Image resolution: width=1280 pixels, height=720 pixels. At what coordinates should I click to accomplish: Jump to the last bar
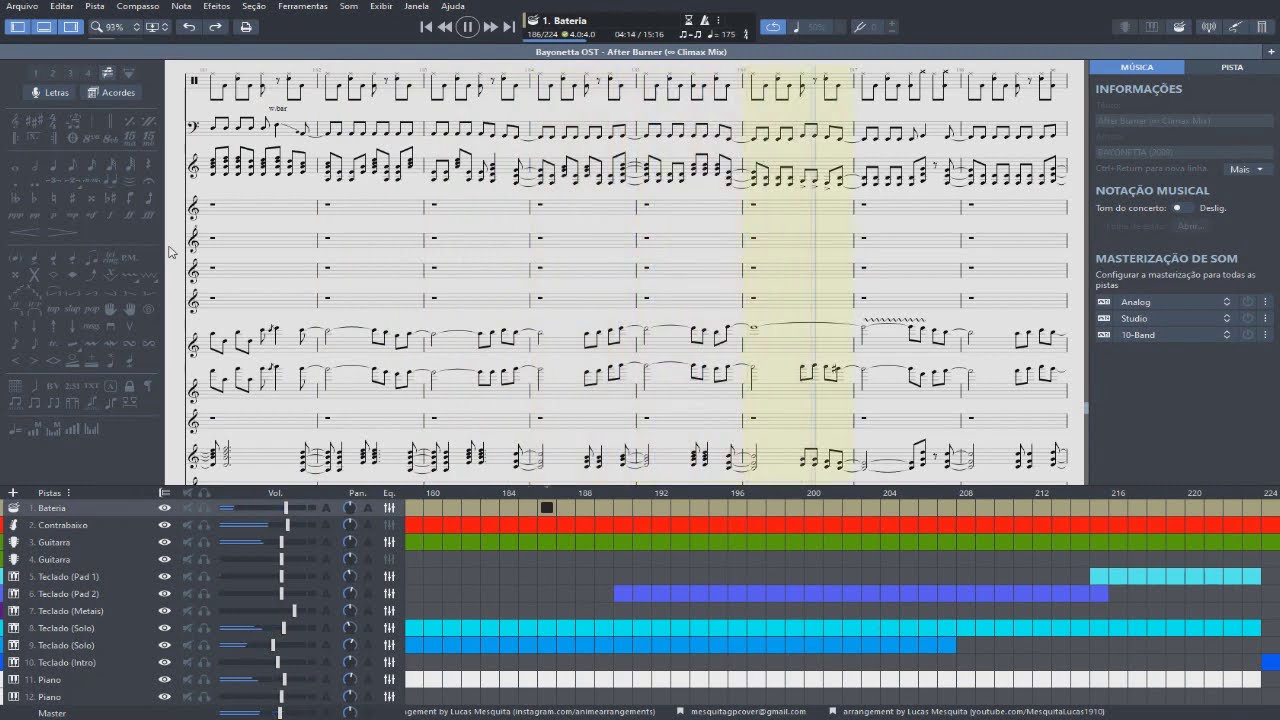pos(509,27)
